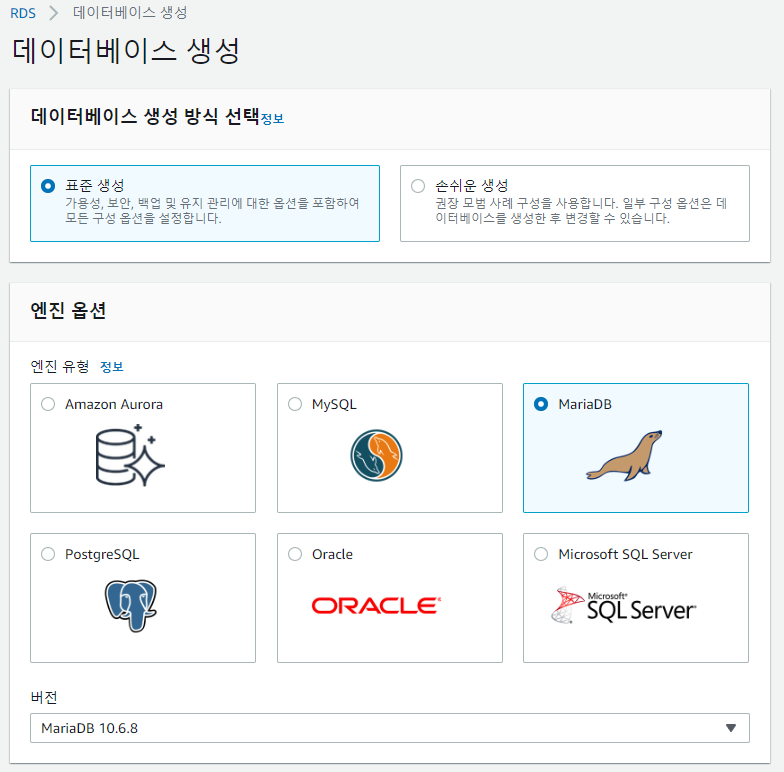The height and width of the screenshot is (772, 784).
Task: Choose the PostgreSQL engine radio
Action: (48, 554)
